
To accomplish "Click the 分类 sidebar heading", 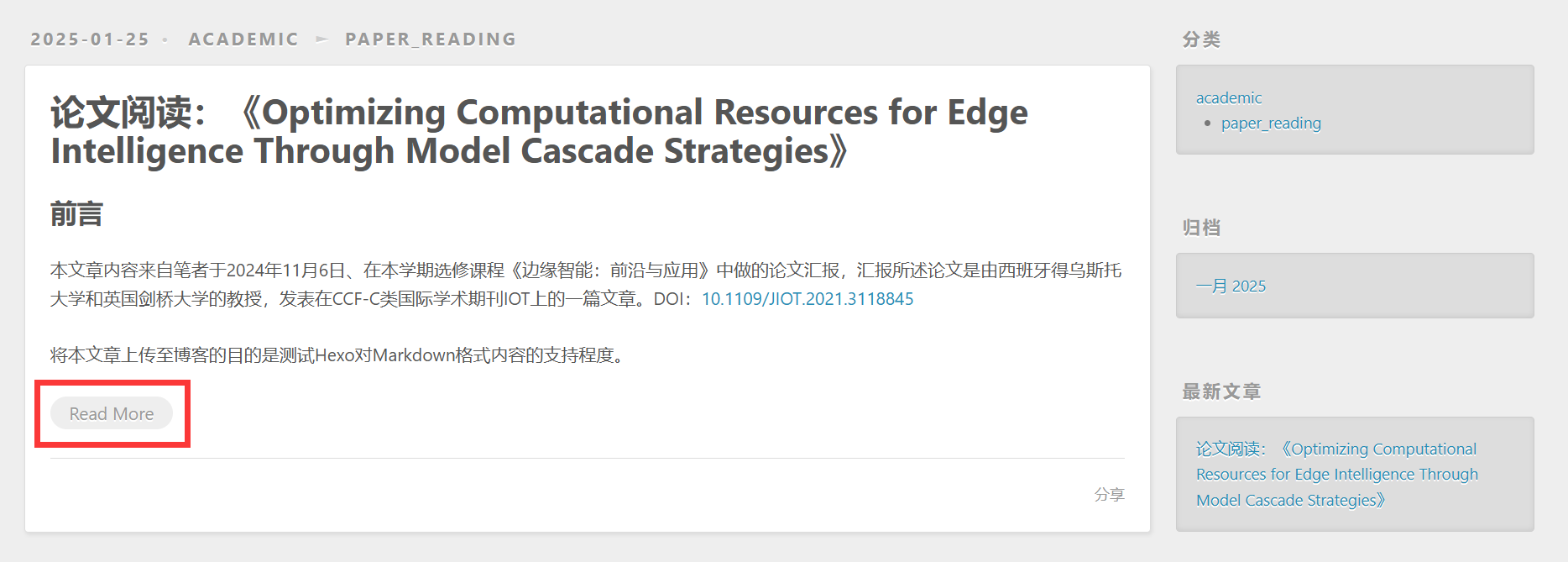I will pos(1201,39).
